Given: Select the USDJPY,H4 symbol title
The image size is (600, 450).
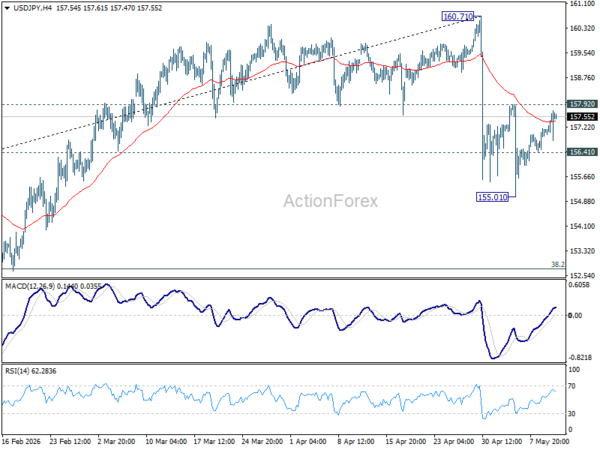Looking at the screenshot, I should pyautogui.click(x=32, y=8).
